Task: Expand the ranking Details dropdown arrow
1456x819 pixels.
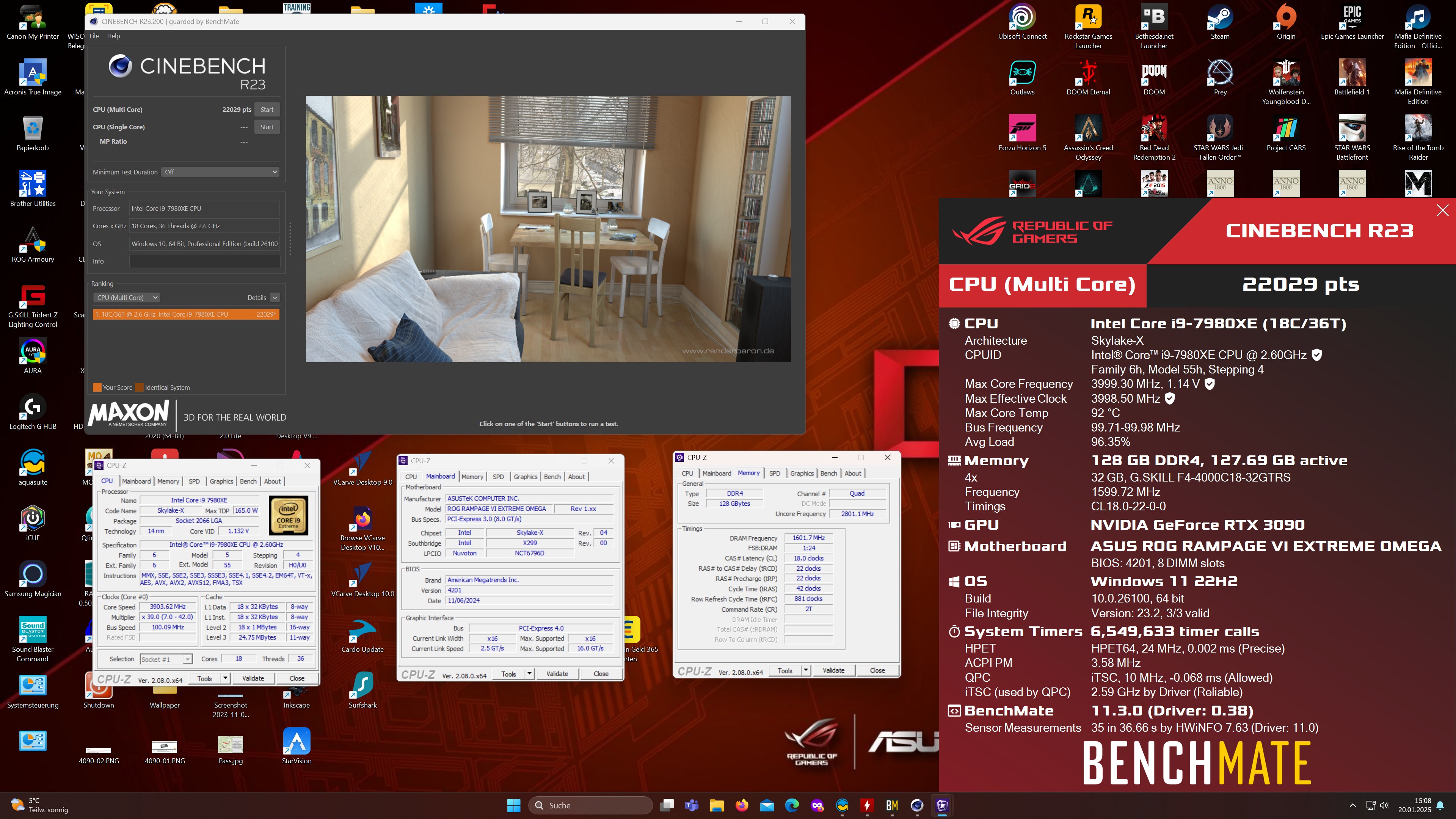Action: 275,297
